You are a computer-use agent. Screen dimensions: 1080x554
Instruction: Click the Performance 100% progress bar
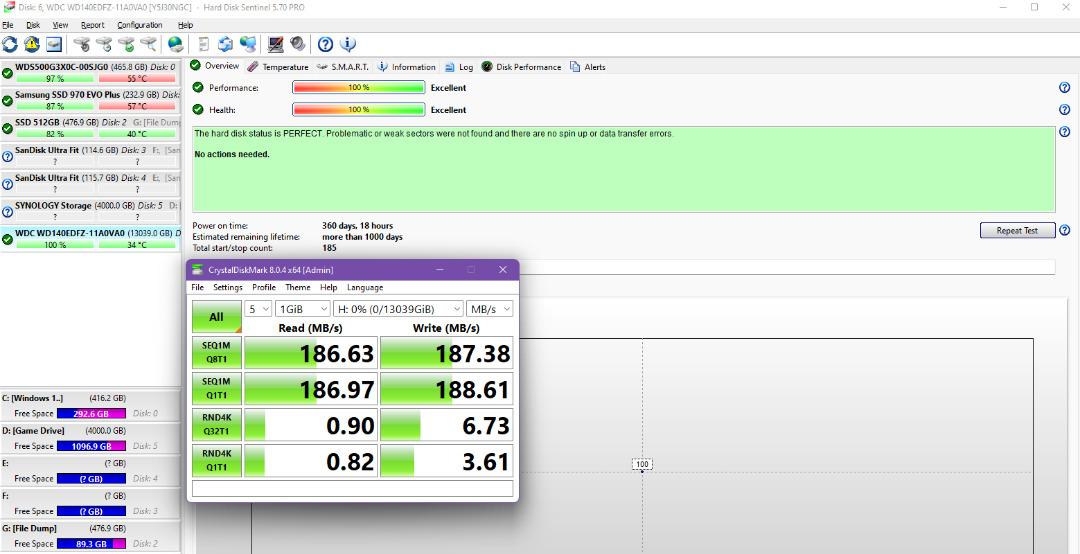[358, 88]
